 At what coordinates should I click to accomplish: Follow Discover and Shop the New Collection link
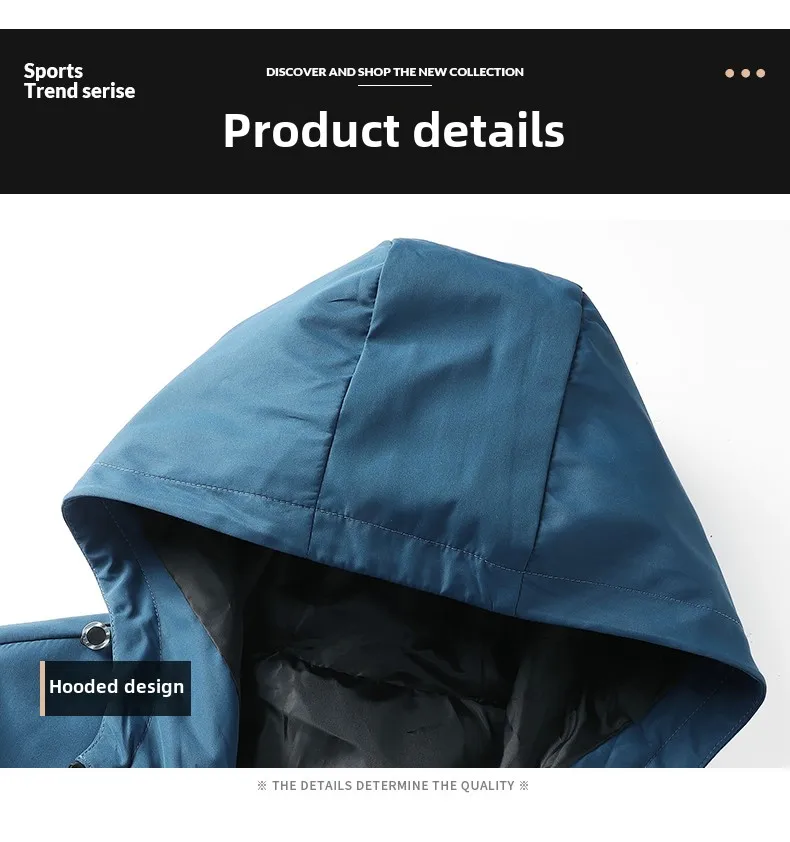point(395,72)
